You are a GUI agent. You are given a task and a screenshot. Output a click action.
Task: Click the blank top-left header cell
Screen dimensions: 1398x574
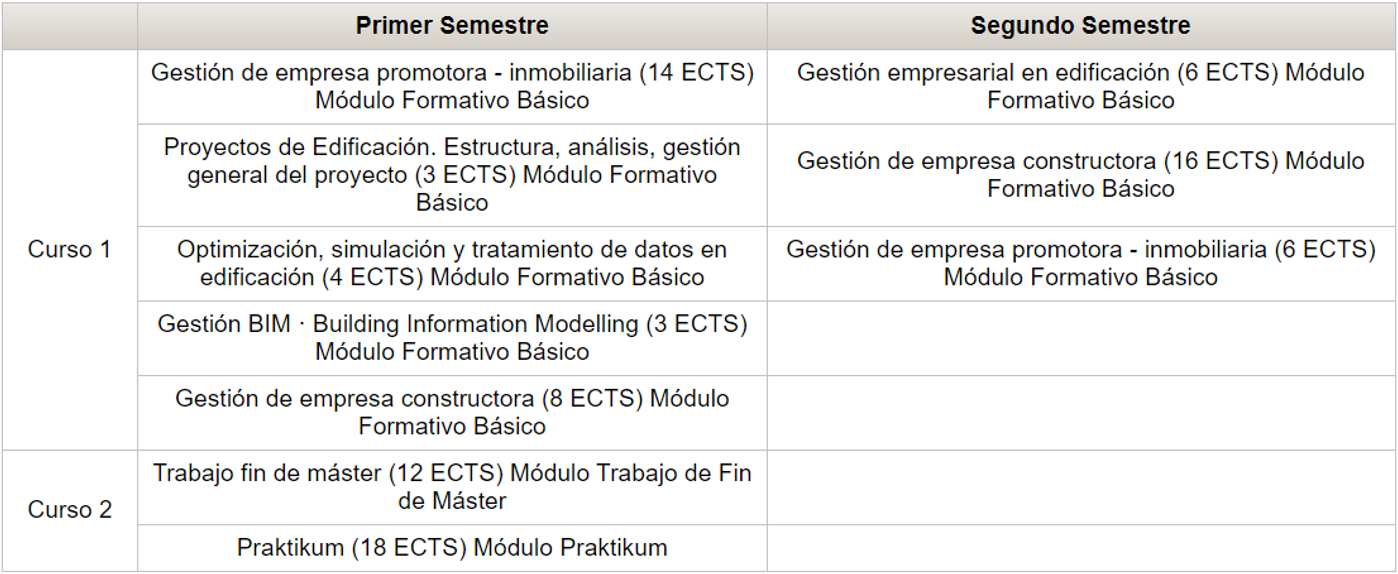(70, 26)
